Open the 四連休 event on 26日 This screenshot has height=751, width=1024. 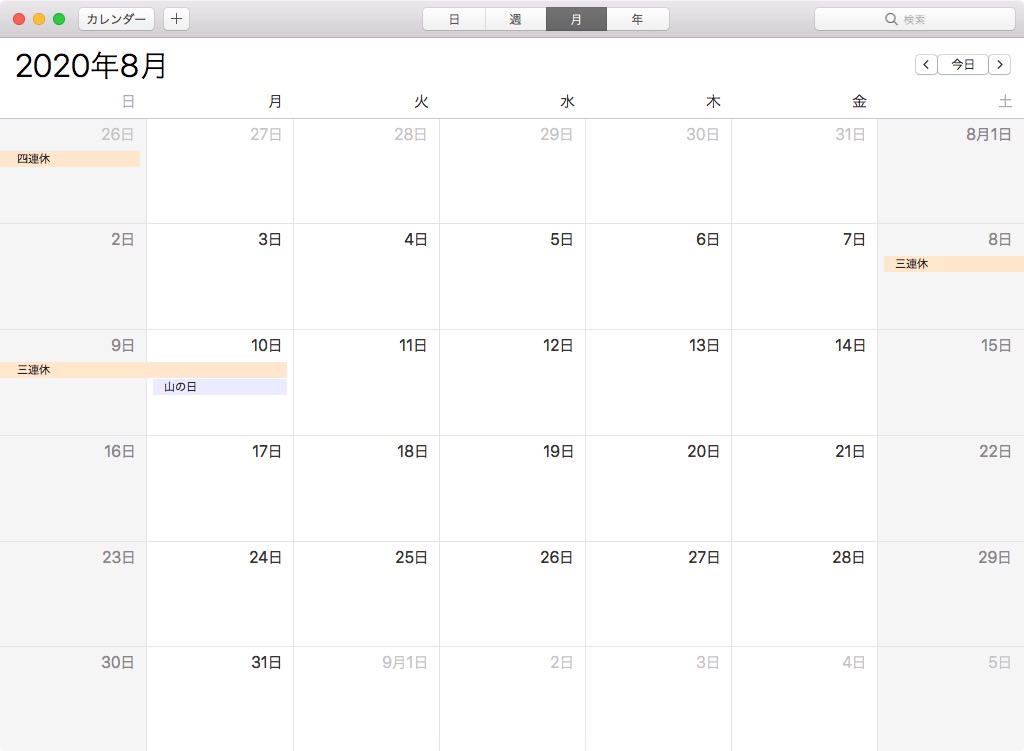[x=70, y=159]
